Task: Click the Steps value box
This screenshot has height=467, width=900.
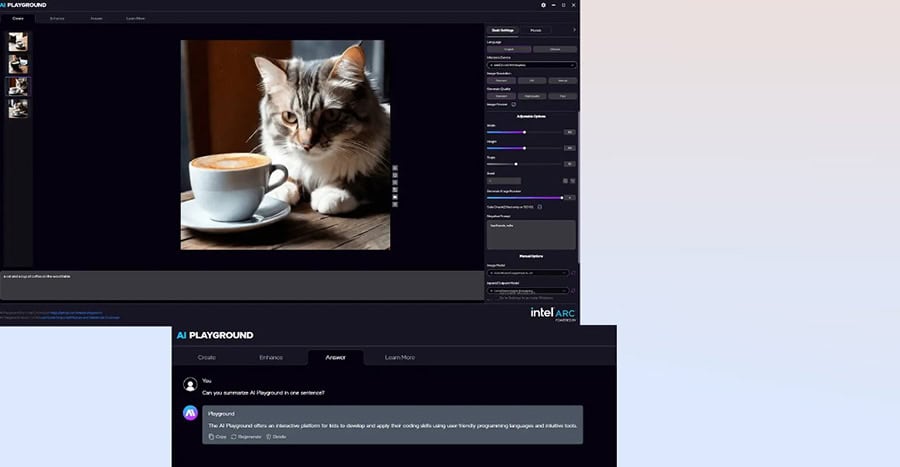Action: [570, 164]
